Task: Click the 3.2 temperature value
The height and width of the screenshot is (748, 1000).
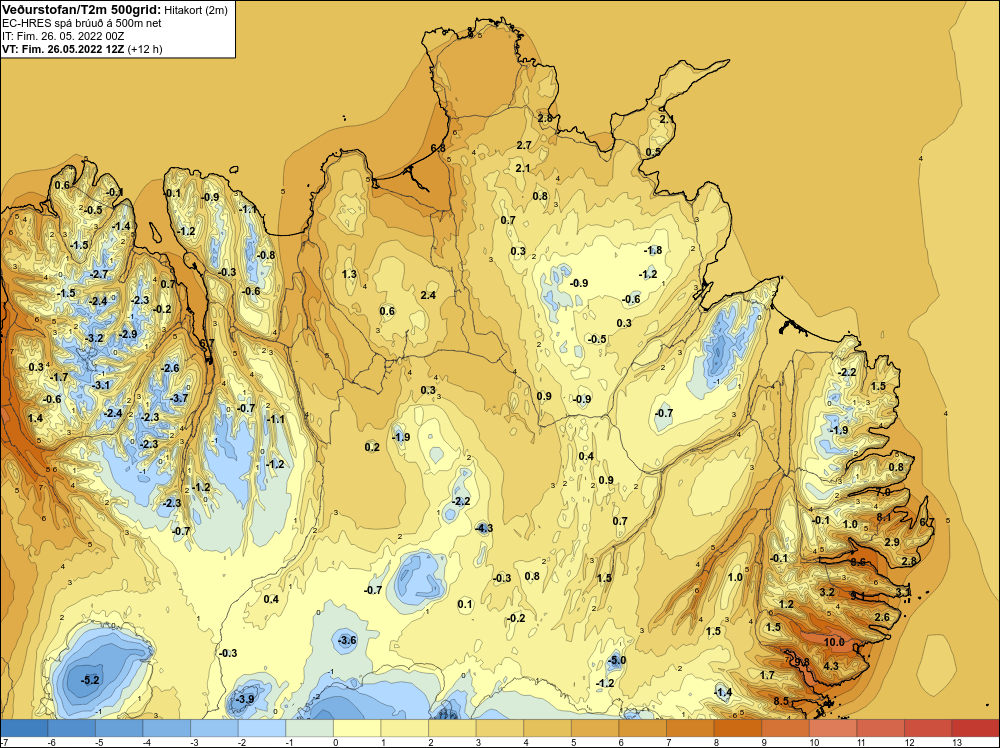Action: (827, 592)
